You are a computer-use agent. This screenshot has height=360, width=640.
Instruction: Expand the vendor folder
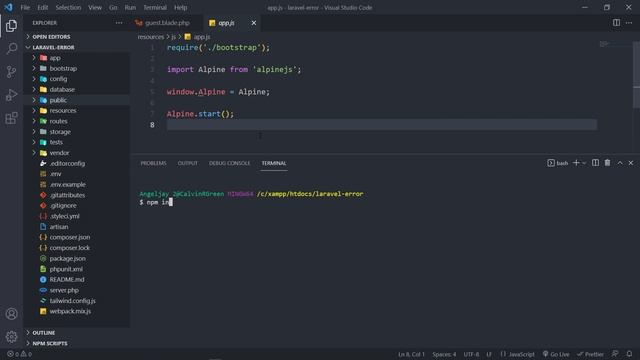(x=77, y=153)
